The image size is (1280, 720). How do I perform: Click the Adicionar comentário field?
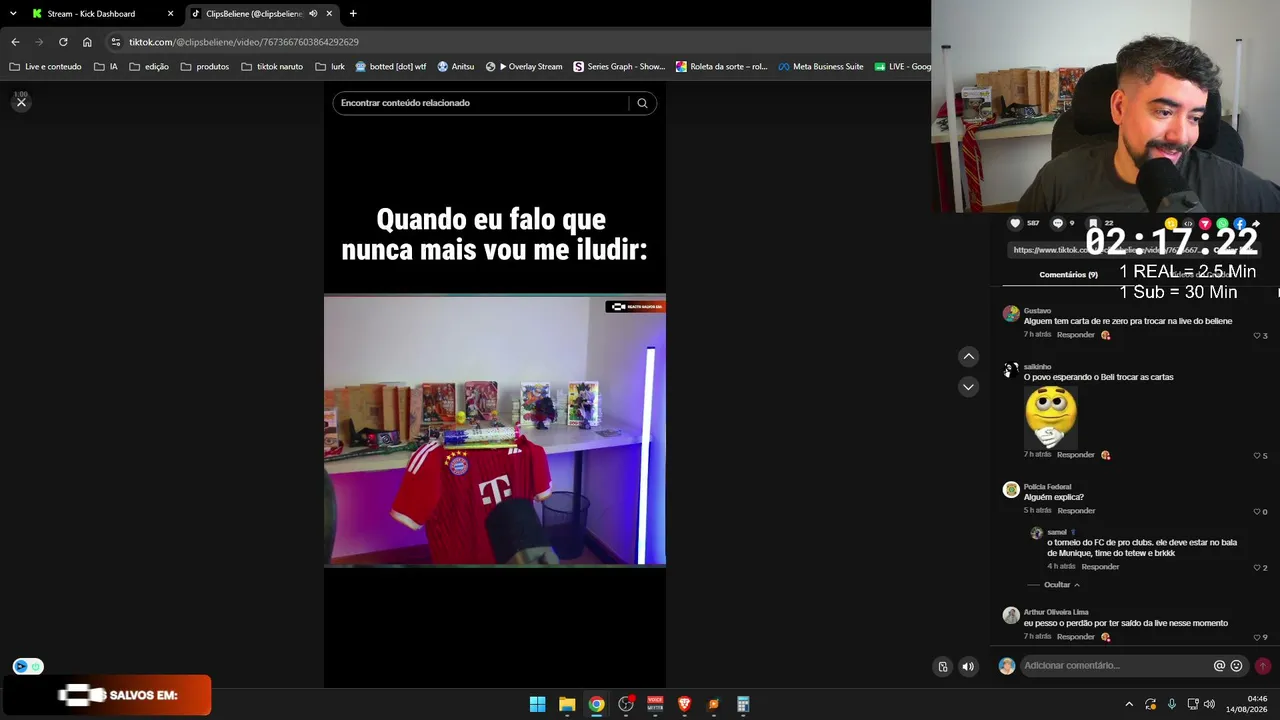pyautogui.click(x=1116, y=666)
